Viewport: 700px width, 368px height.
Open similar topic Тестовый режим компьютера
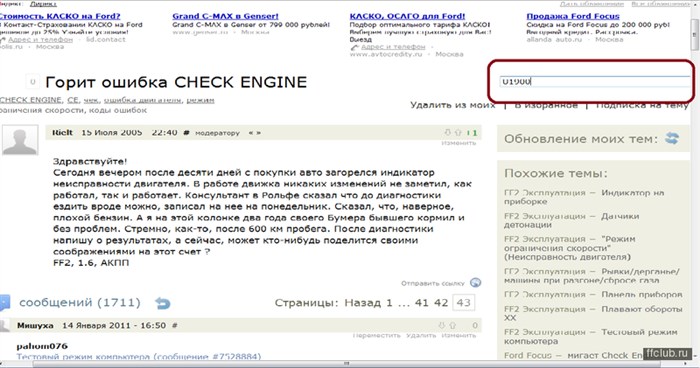591,336
